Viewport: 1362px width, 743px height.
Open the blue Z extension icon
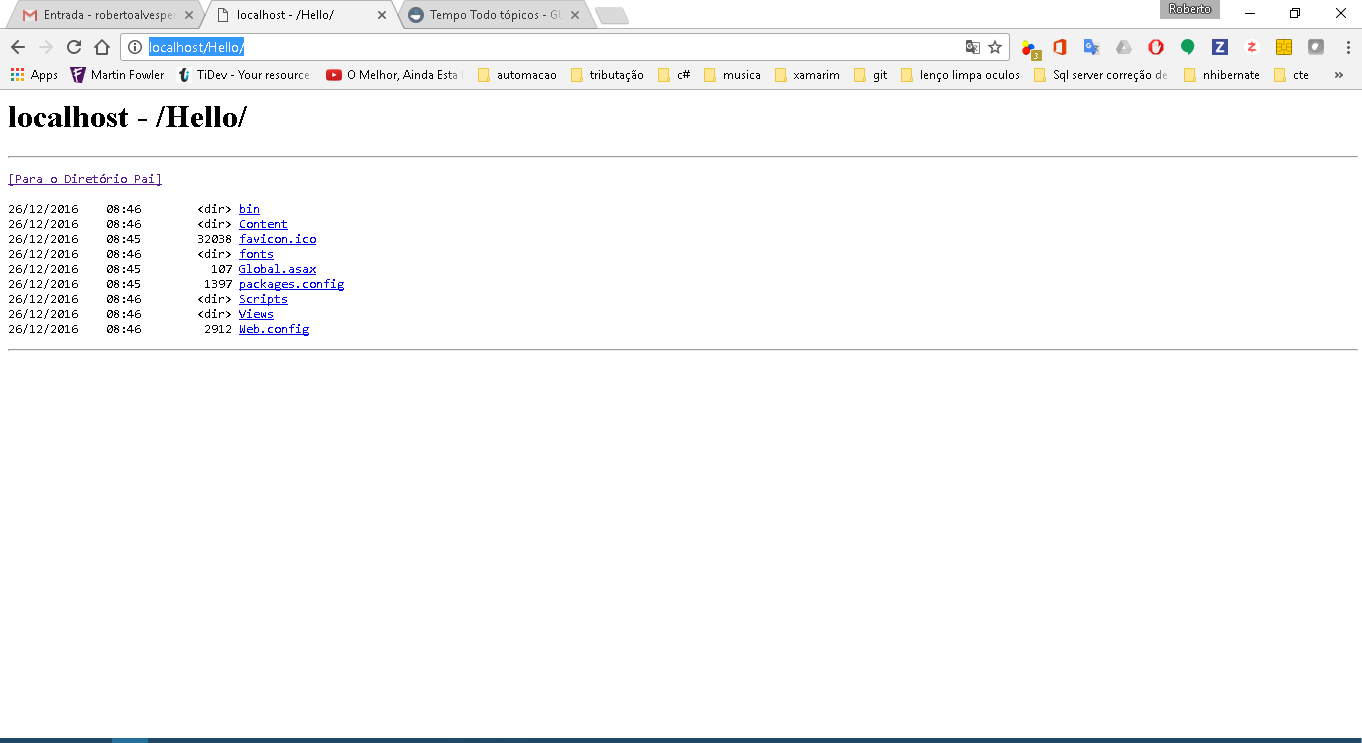1220,47
